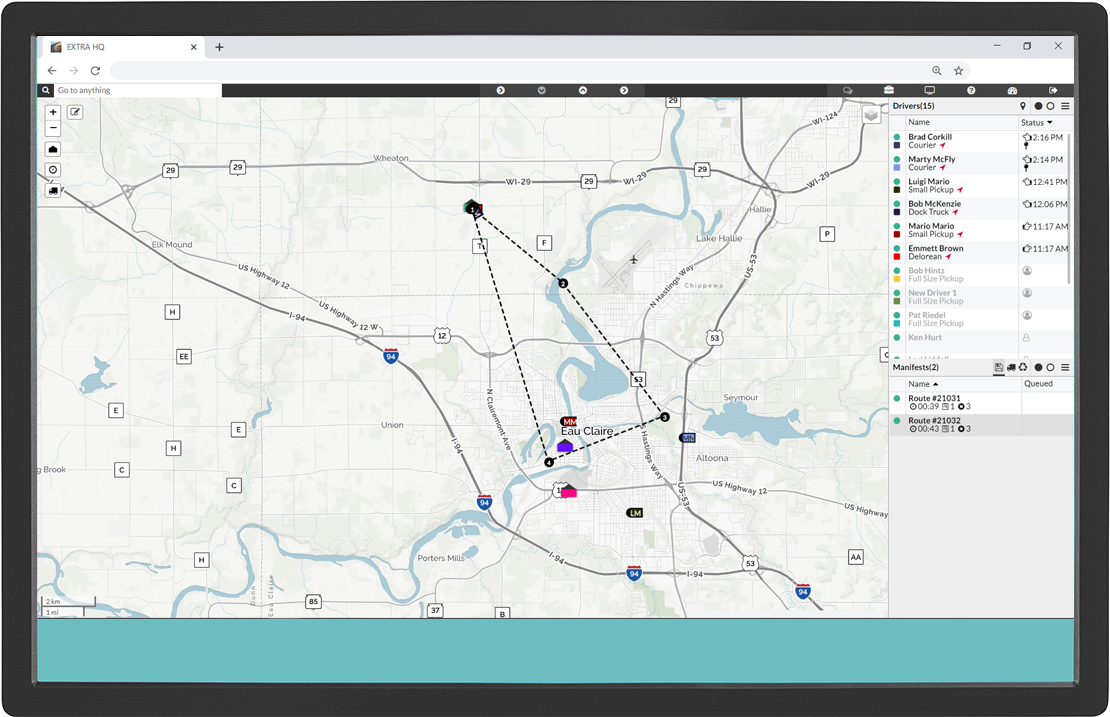This screenshot has width=1110, height=717.
Task: Open the map edit/draw tool
Action: [x=75, y=112]
